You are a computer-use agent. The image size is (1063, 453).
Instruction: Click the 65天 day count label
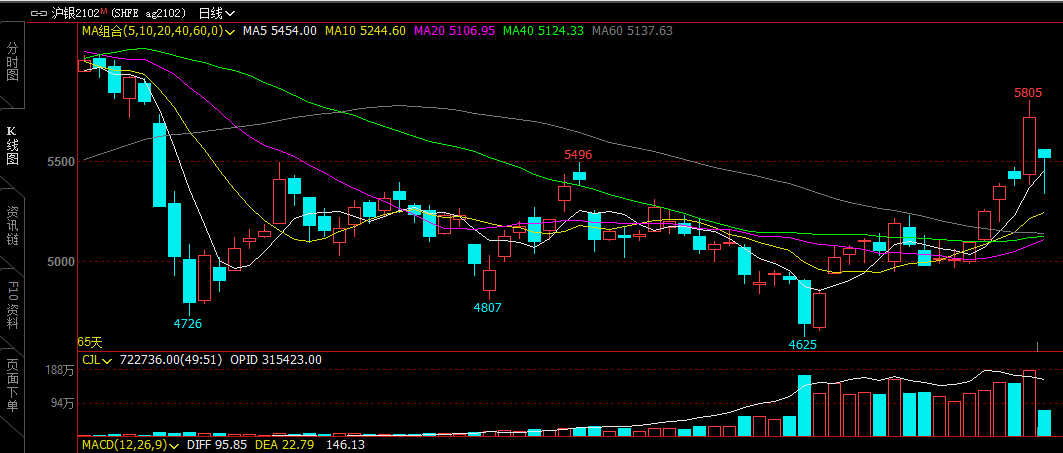click(89, 342)
